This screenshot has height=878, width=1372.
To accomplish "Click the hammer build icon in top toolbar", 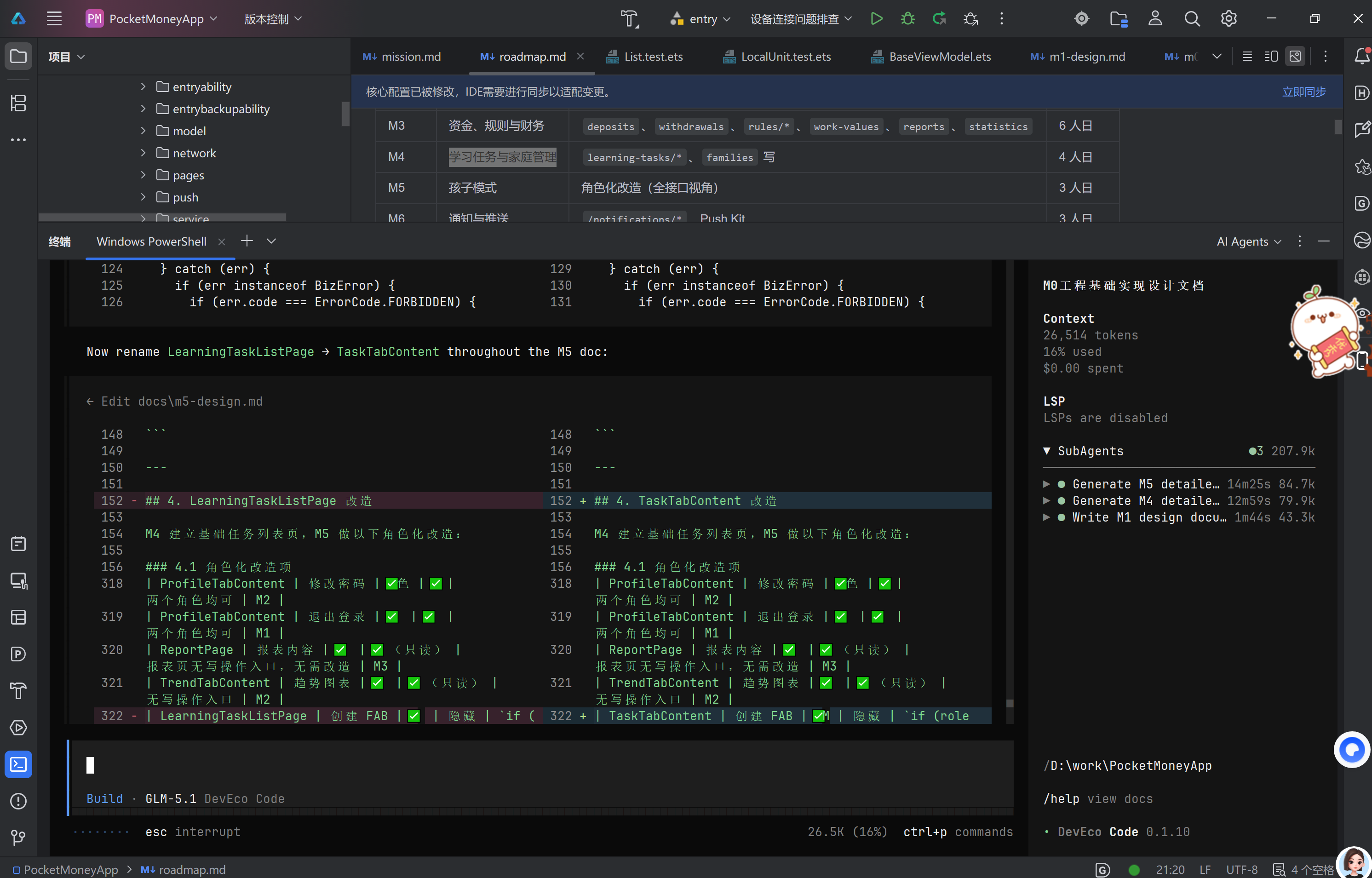I will (629, 19).
